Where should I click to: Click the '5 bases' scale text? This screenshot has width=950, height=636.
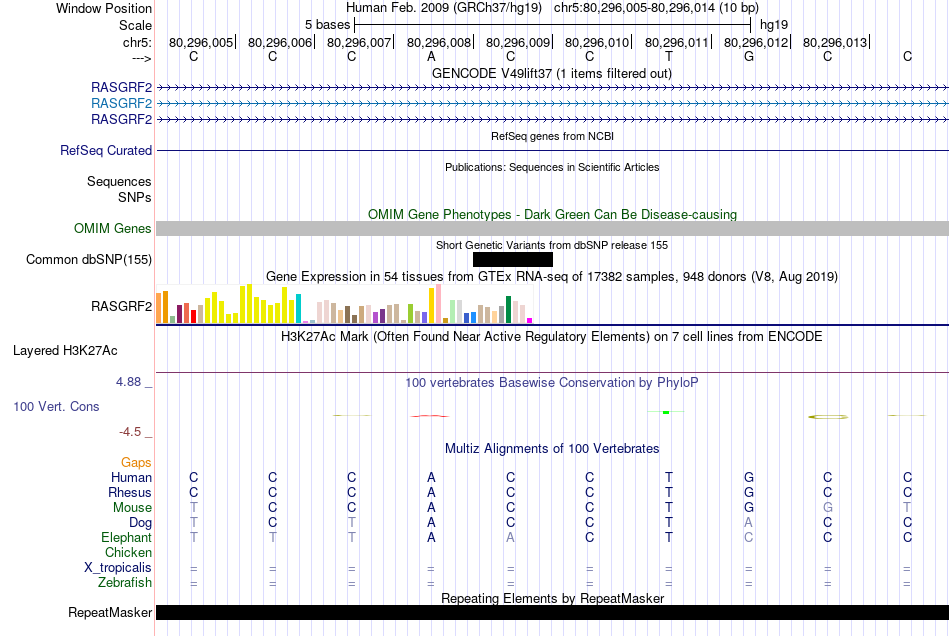pyautogui.click(x=327, y=25)
